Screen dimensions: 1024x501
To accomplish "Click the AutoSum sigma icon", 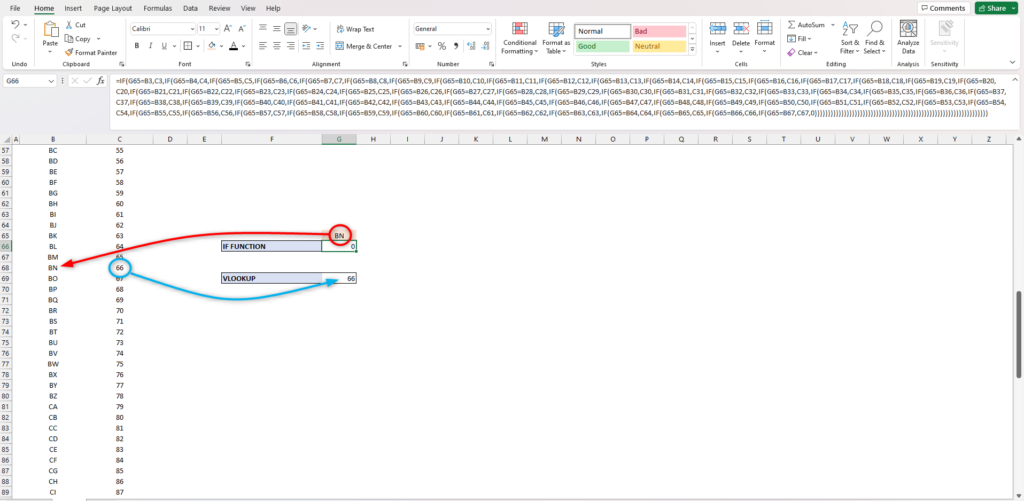I will click(792, 25).
